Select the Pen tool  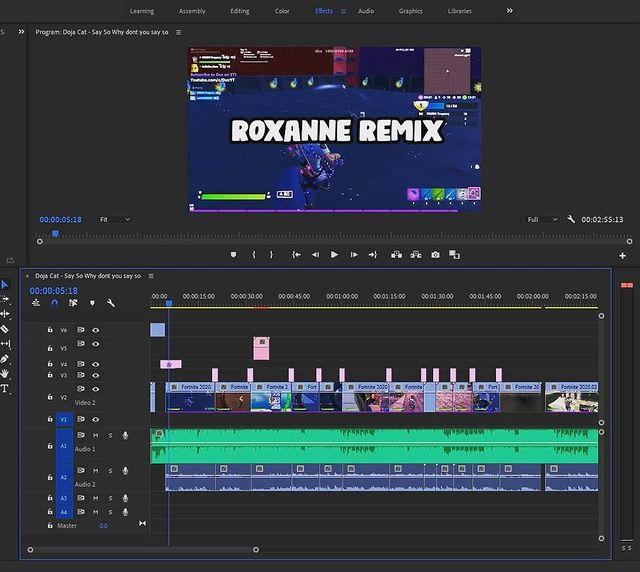pos(4,359)
